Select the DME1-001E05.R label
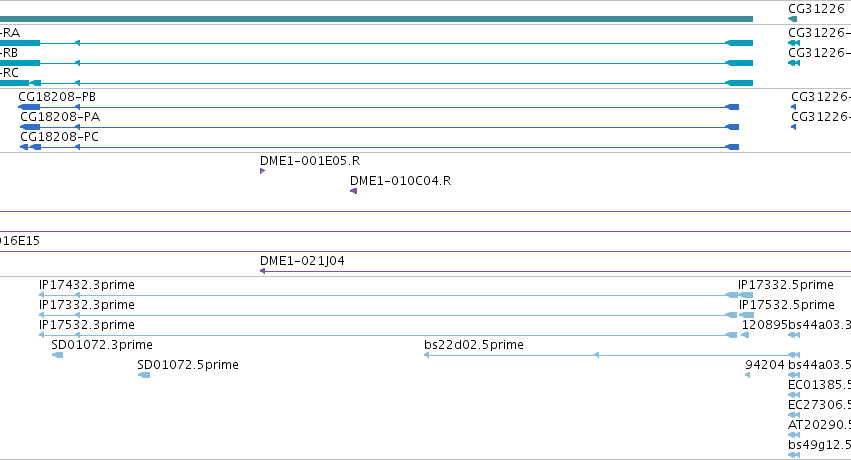The width and height of the screenshot is (851, 460). [x=310, y=161]
